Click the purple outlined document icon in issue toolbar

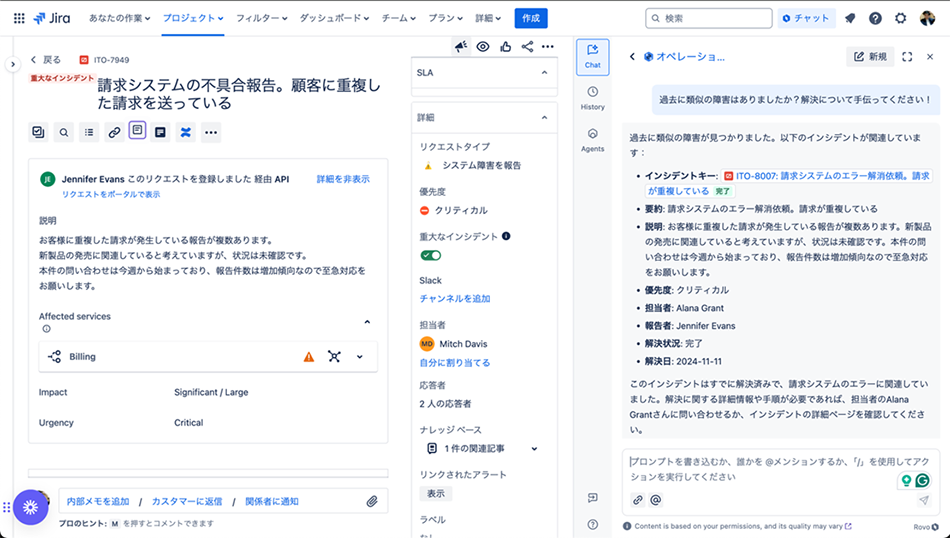[x=138, y=130]
